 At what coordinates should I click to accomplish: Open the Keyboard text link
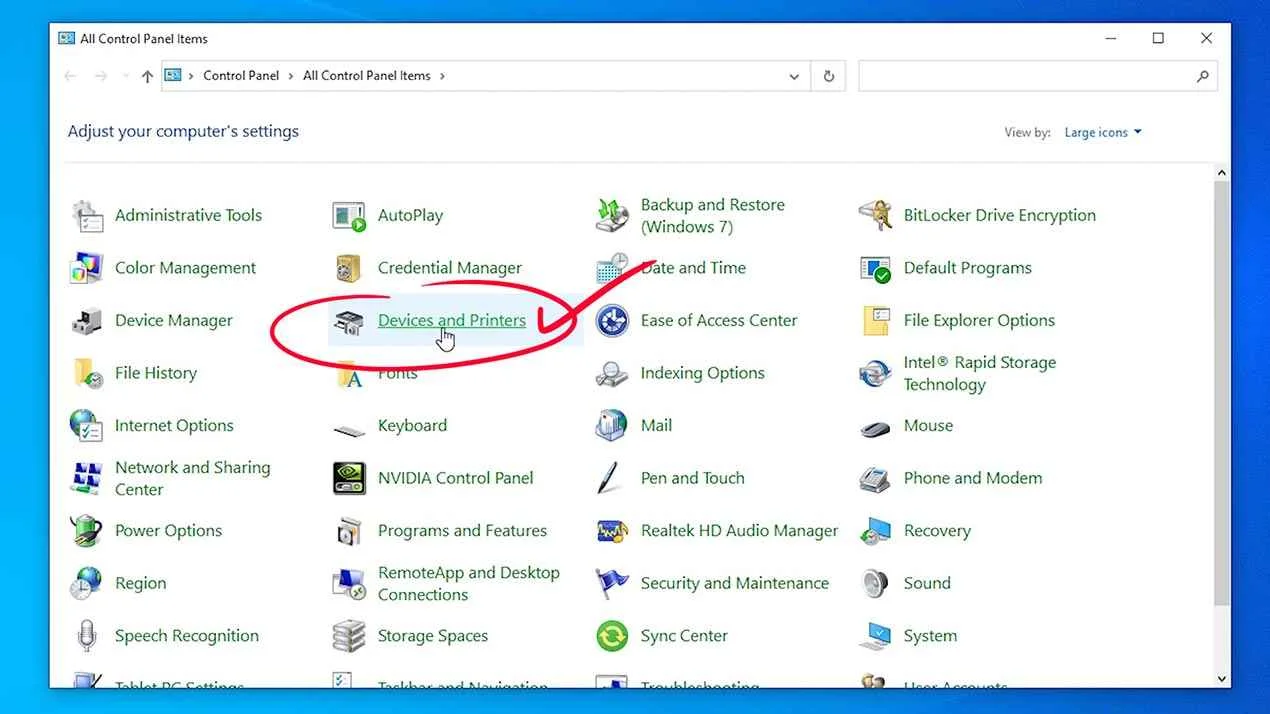(412, 425)
